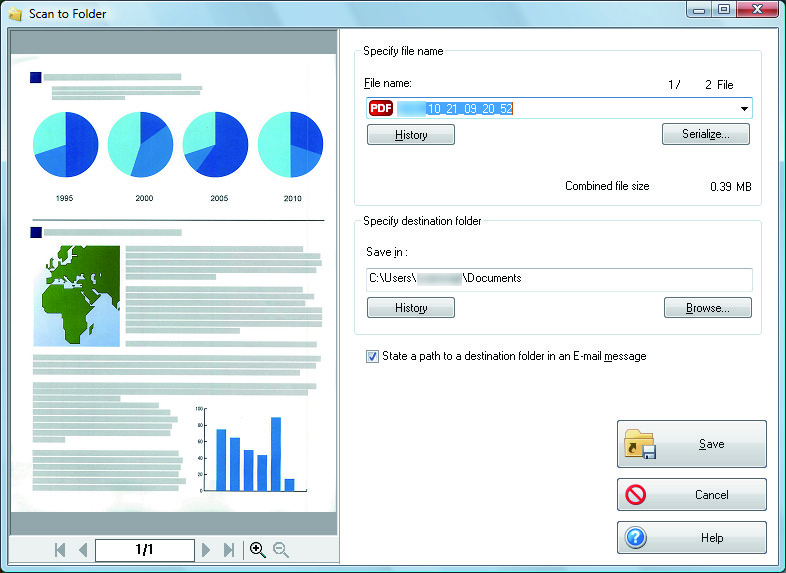Uncheck state path in E-mail message option

pos(372,356)
